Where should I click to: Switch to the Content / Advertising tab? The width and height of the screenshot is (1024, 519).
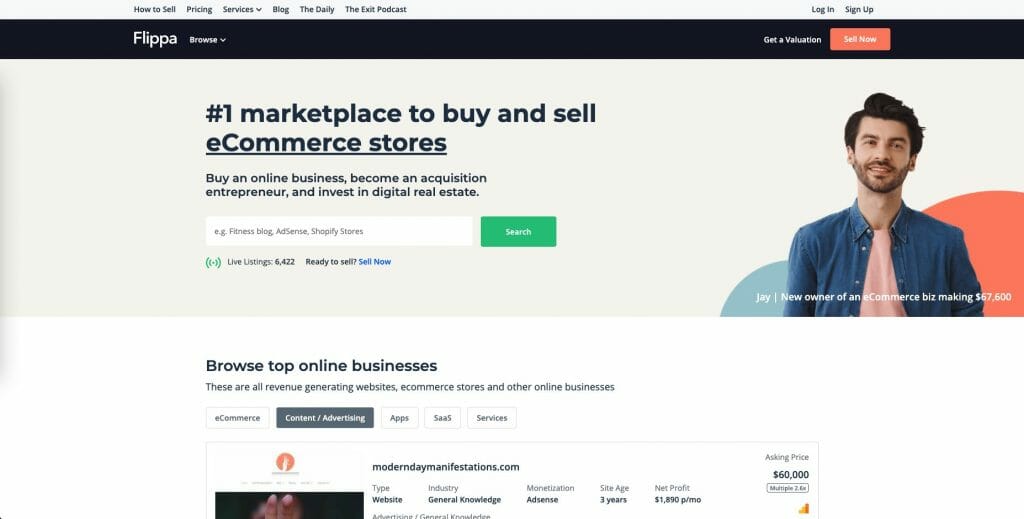pyautogui.click(x=325, y=418)
